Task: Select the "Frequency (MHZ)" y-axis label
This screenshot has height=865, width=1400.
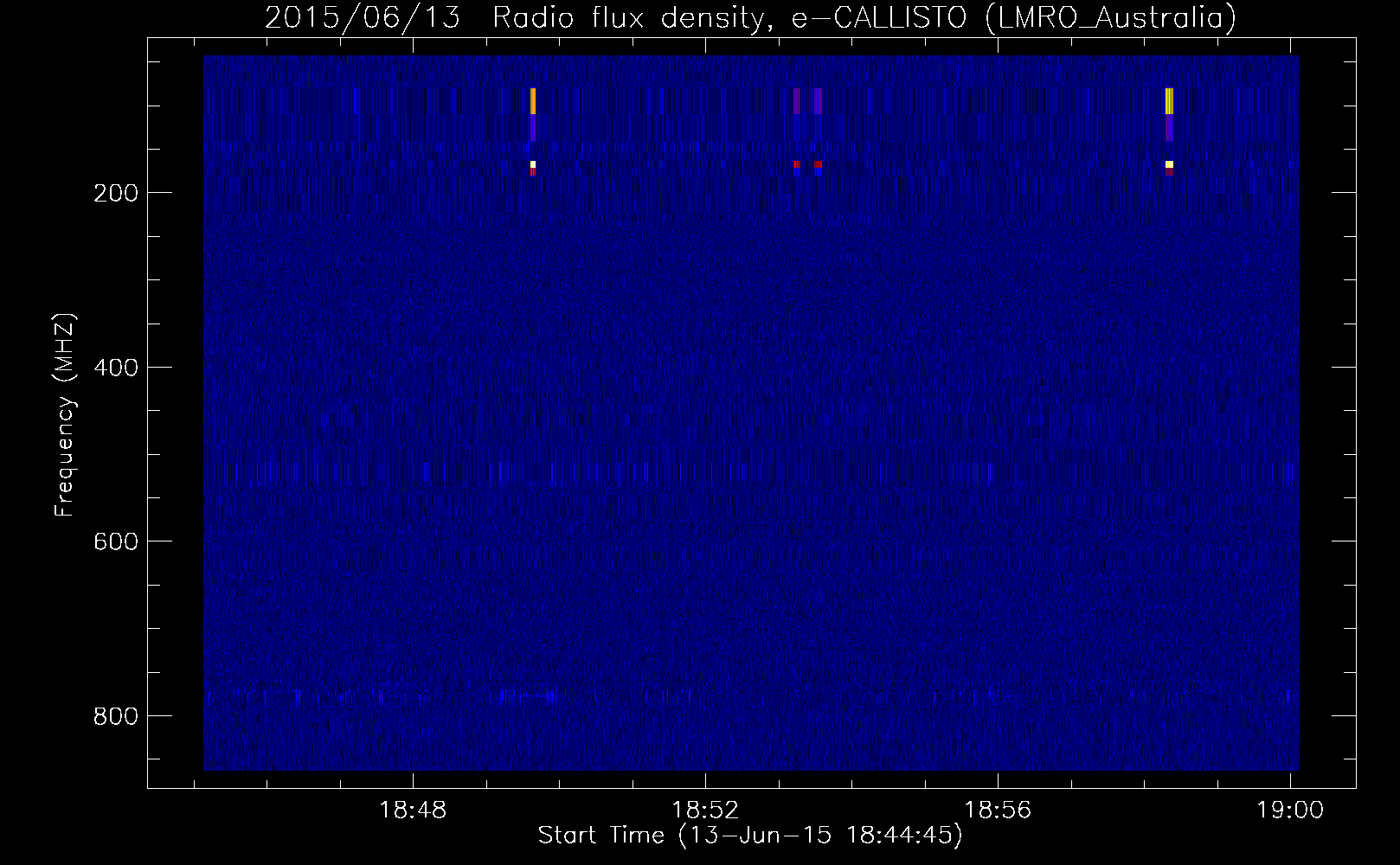Action: pyautogui.click(x=65, y=414)
